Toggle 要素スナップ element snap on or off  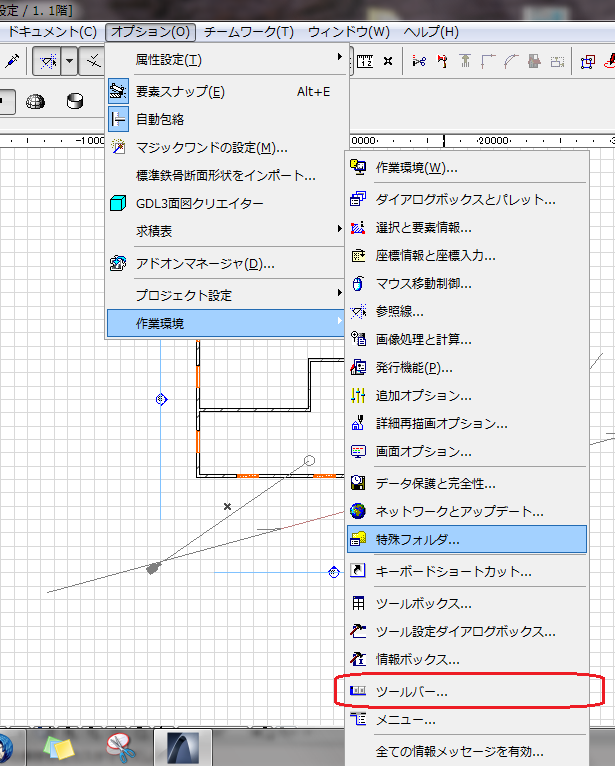(180, 92)
